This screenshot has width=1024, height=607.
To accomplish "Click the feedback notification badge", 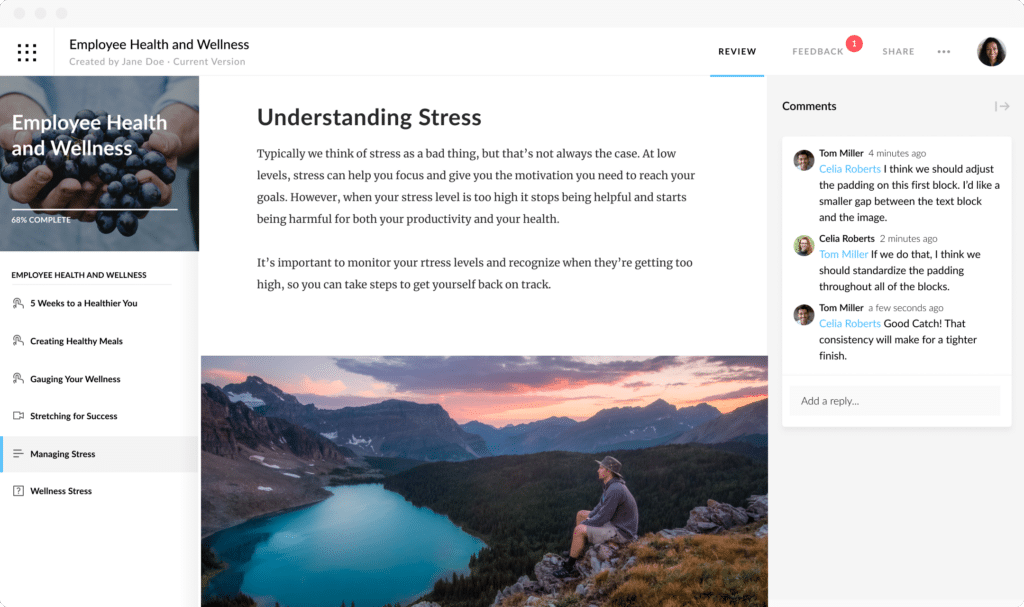I will click(854, 43).
